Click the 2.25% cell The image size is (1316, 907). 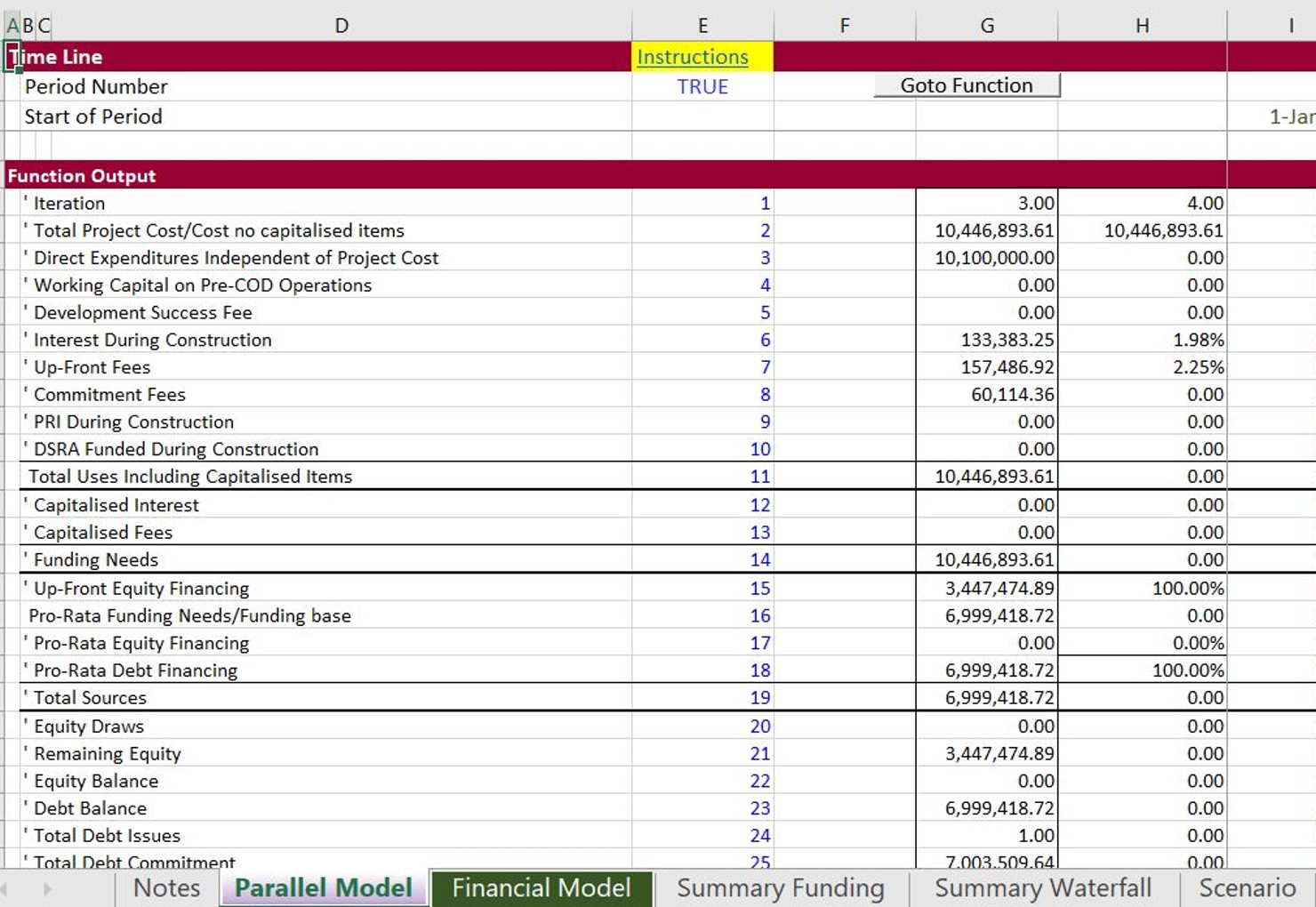(x=1143, y=367)
